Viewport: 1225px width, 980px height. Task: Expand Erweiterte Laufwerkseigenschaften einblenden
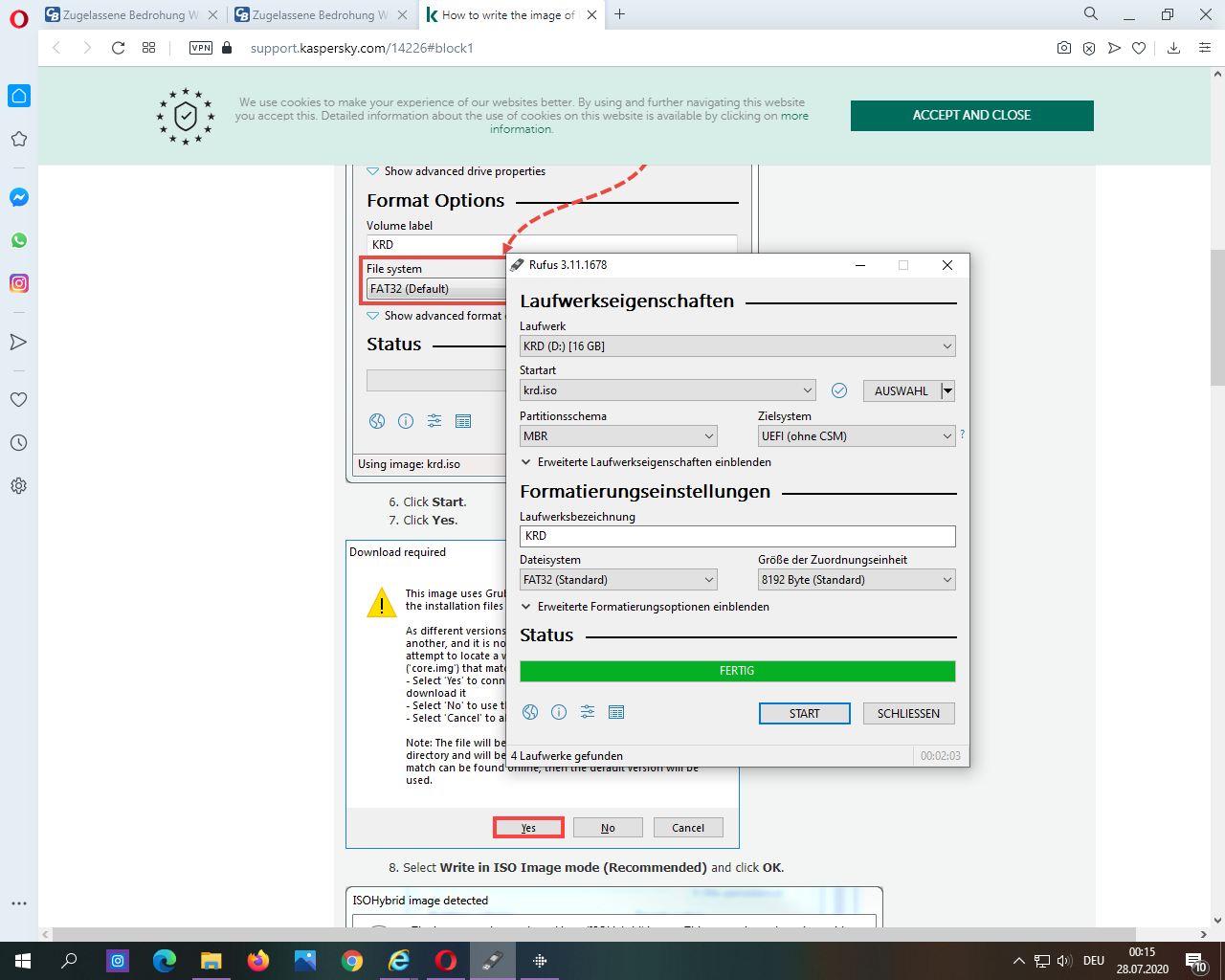pyautogui.click(x=646, y=462)
